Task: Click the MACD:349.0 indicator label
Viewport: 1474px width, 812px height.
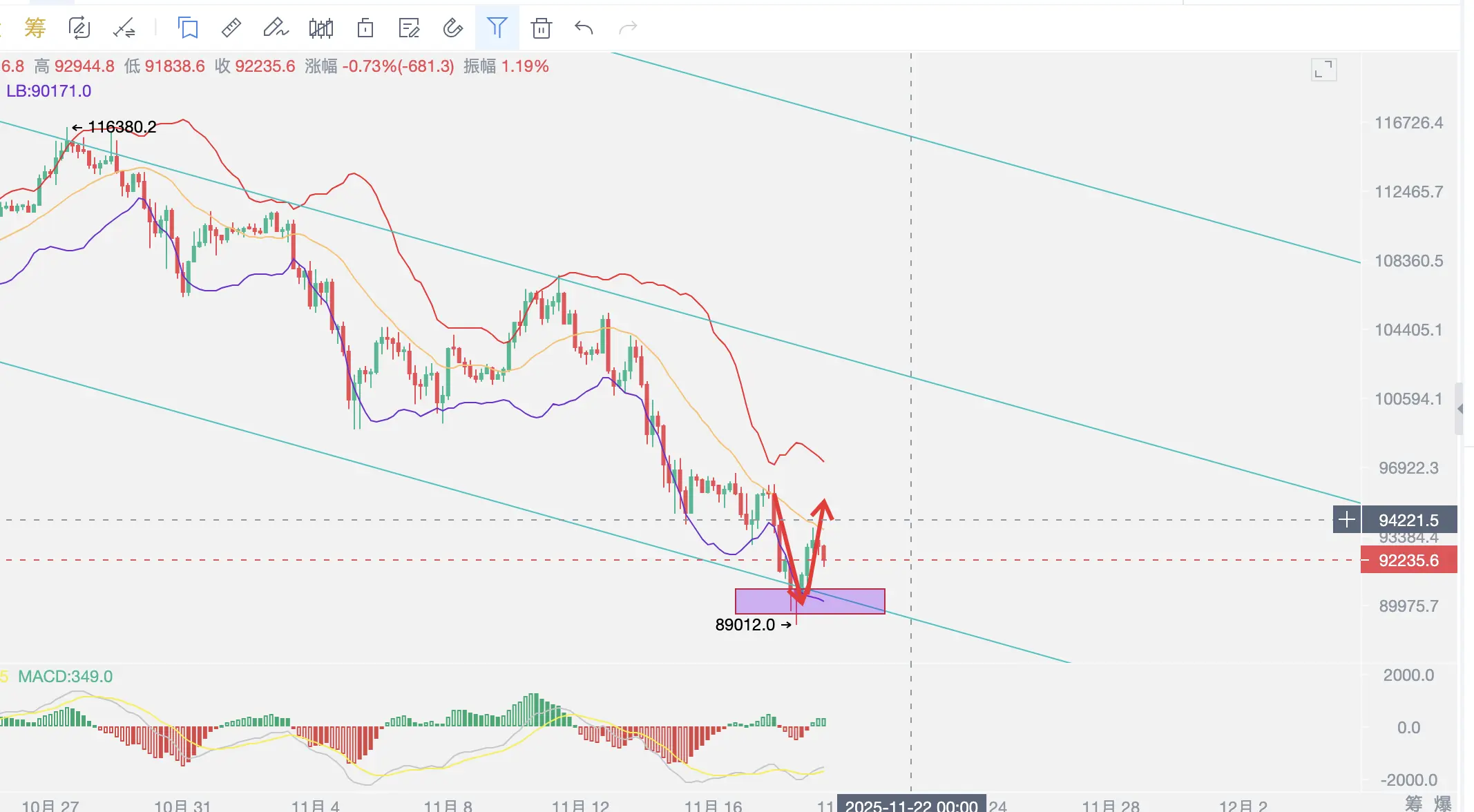Action: tap(65, 677)
